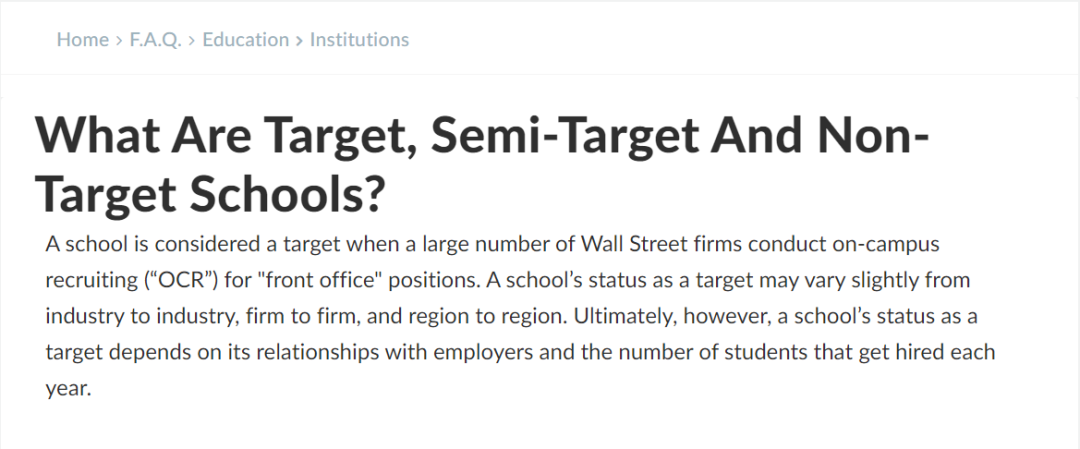Go to the Home breadcrumb link
Viewport: 1080px width, 449px height.
tap(82, 40)
